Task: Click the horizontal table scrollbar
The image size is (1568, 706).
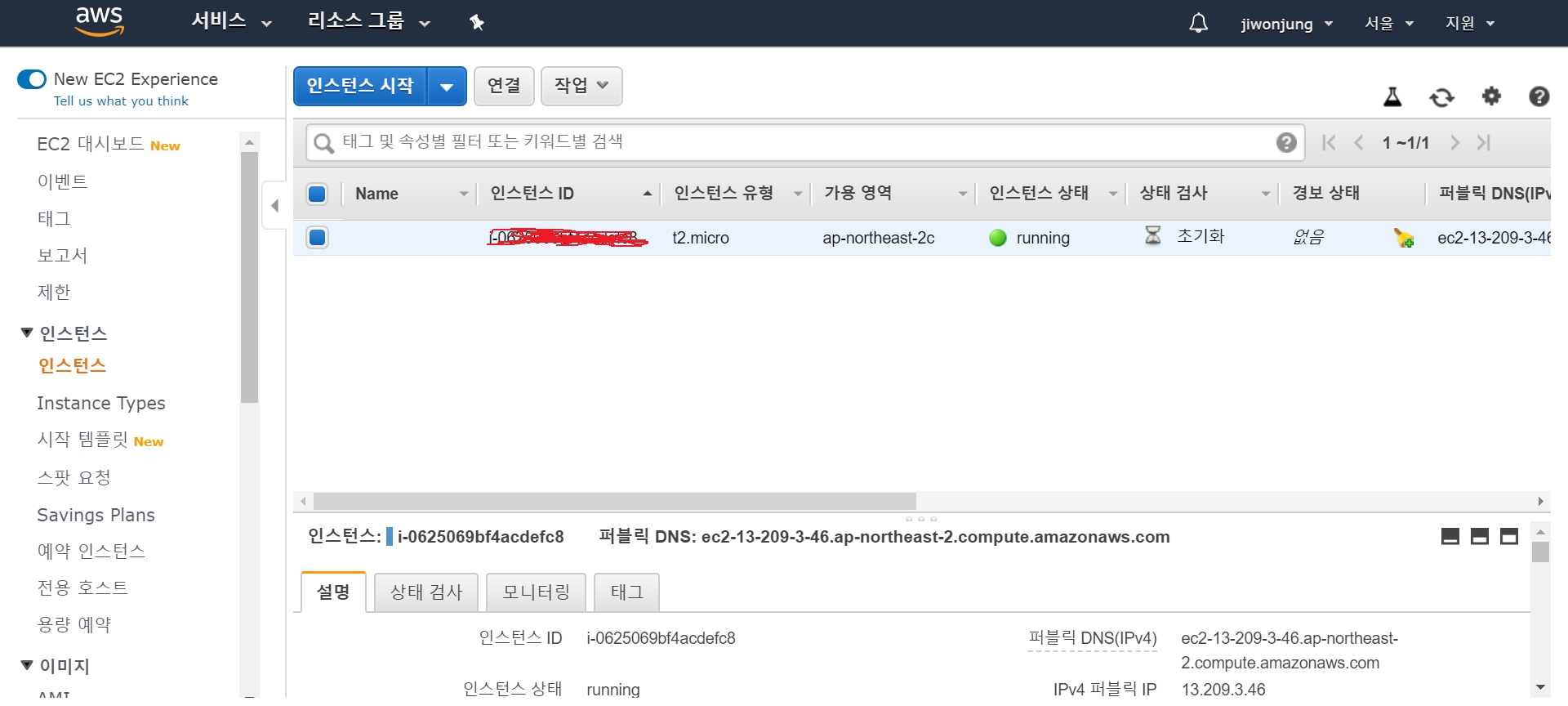Action: pyautogui.click(x=614, y=501)
